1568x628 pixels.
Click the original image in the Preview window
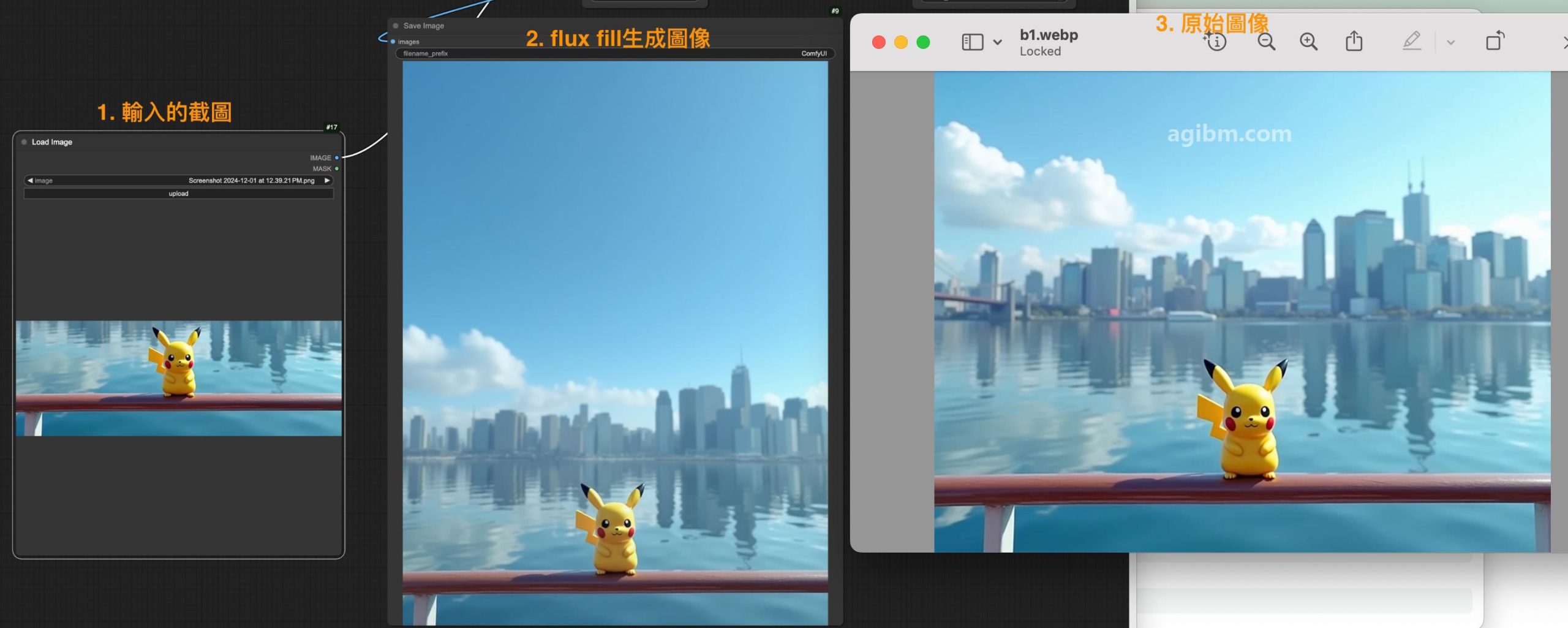pyautogui.click(x=1242, y=311)
